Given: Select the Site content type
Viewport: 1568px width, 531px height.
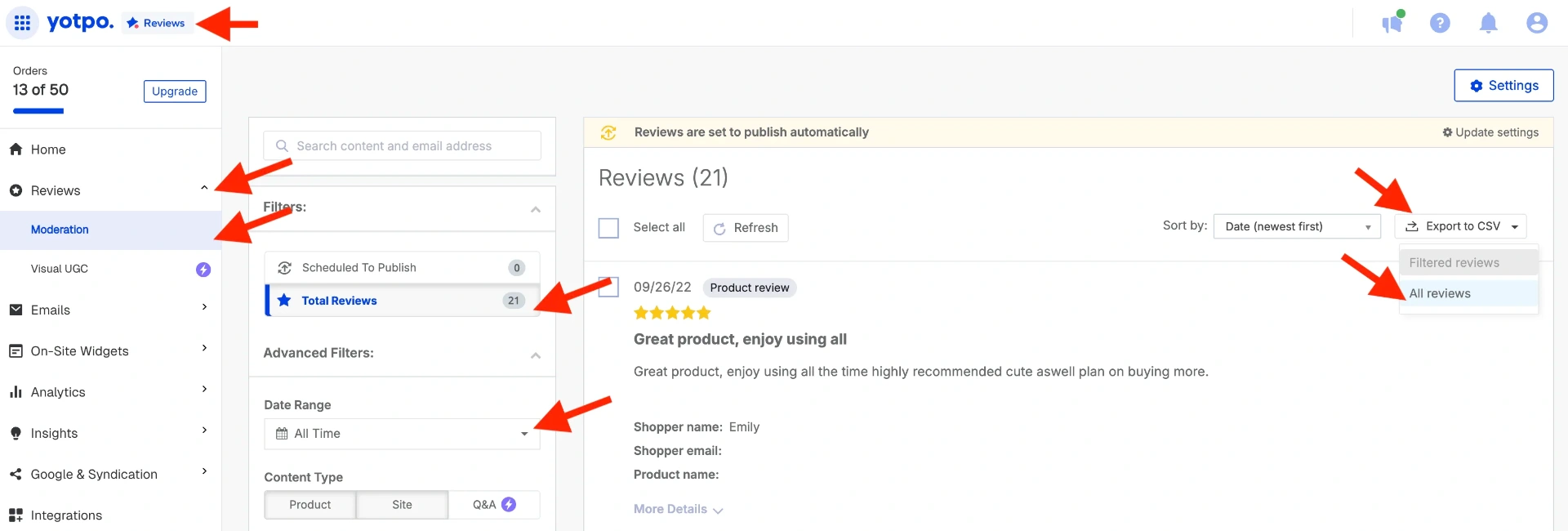Looking at the screenshot, I should pyautogui.click(x=402, y=505).
